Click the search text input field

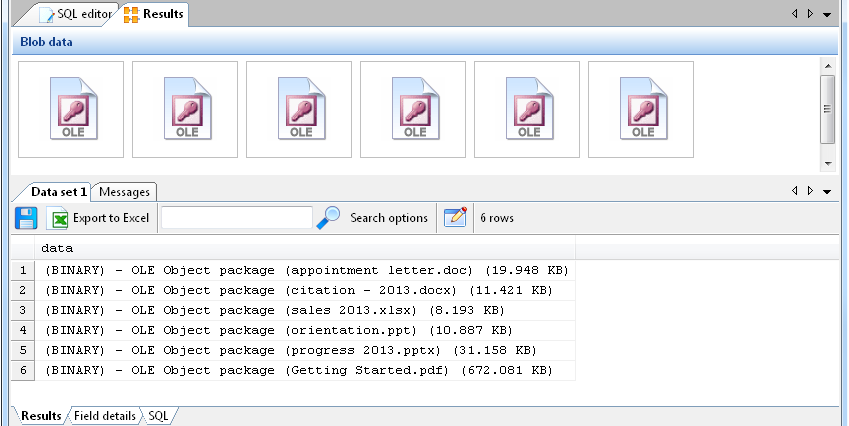[237, 218]
